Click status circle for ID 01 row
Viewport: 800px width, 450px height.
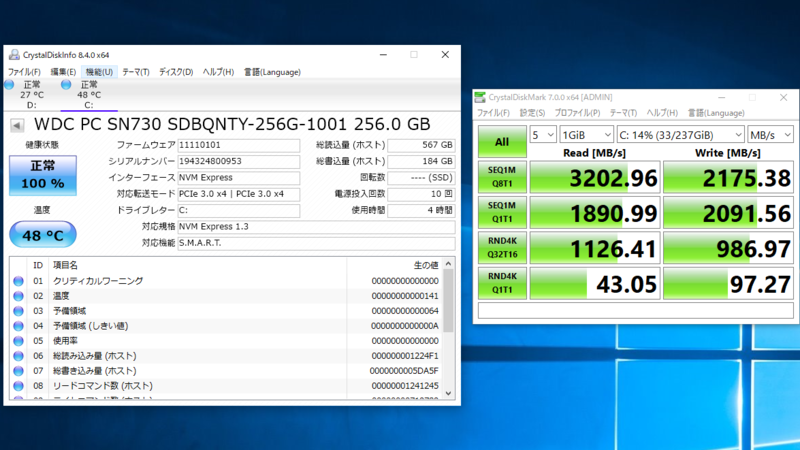tap(18, 281)
